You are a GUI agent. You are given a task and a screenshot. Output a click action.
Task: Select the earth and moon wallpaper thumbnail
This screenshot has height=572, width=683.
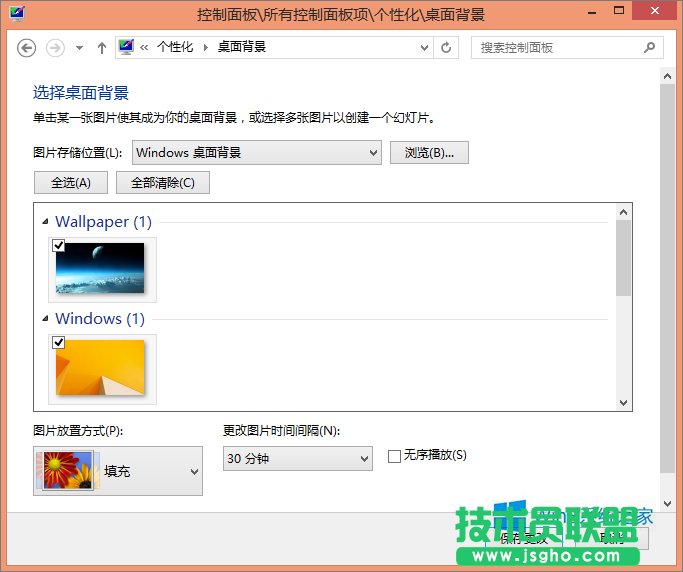[x=100, y=268]
